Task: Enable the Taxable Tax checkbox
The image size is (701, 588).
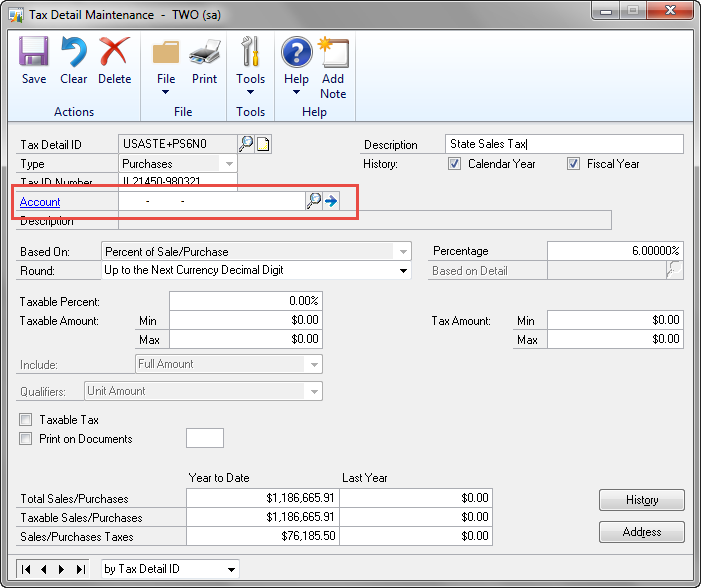Action: pyautogui.click(x=26, y=419)
